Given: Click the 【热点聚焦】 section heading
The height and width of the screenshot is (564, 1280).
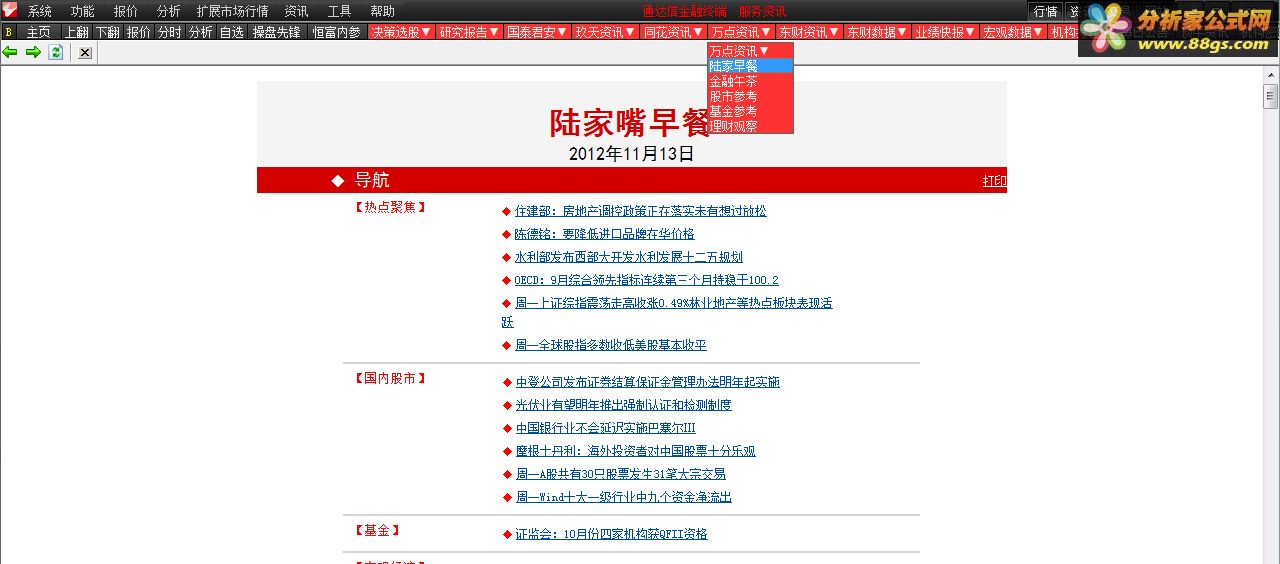Looking at the screenshot, I should click(x=390, y=207).
